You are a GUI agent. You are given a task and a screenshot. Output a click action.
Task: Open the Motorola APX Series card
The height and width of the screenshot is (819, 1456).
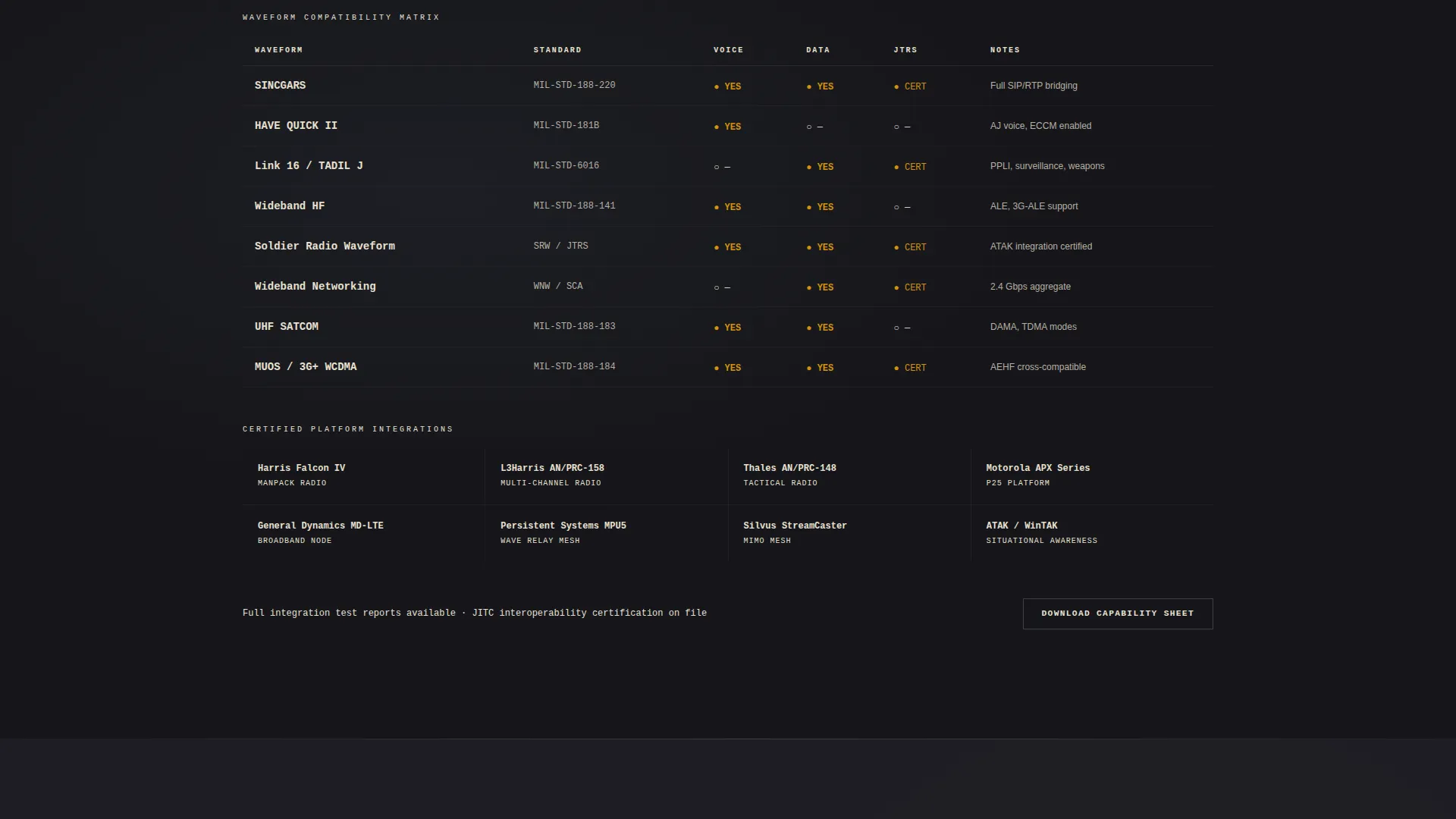[1092, 476]
